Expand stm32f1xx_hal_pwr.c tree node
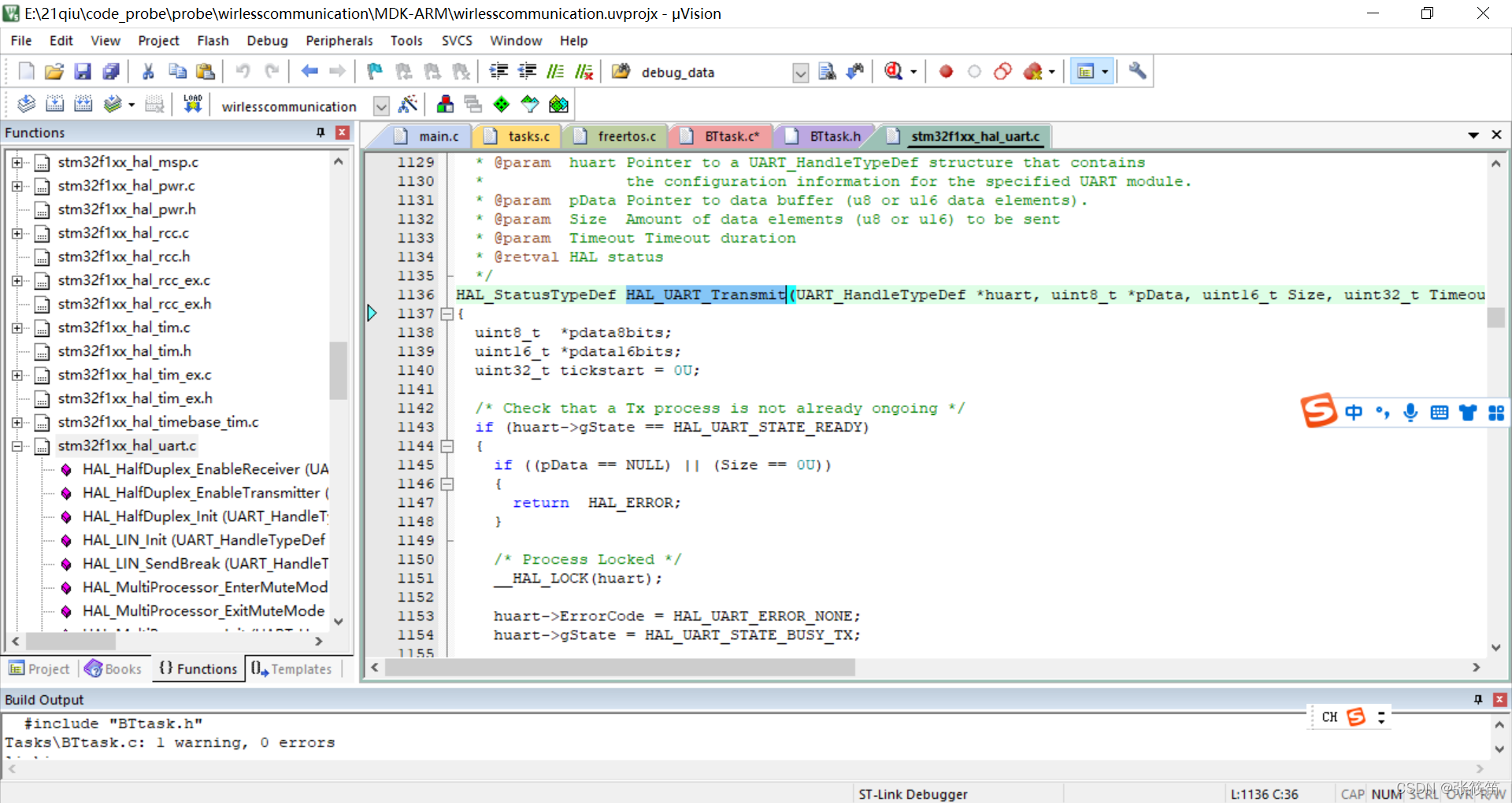 (x=17, y=186)
